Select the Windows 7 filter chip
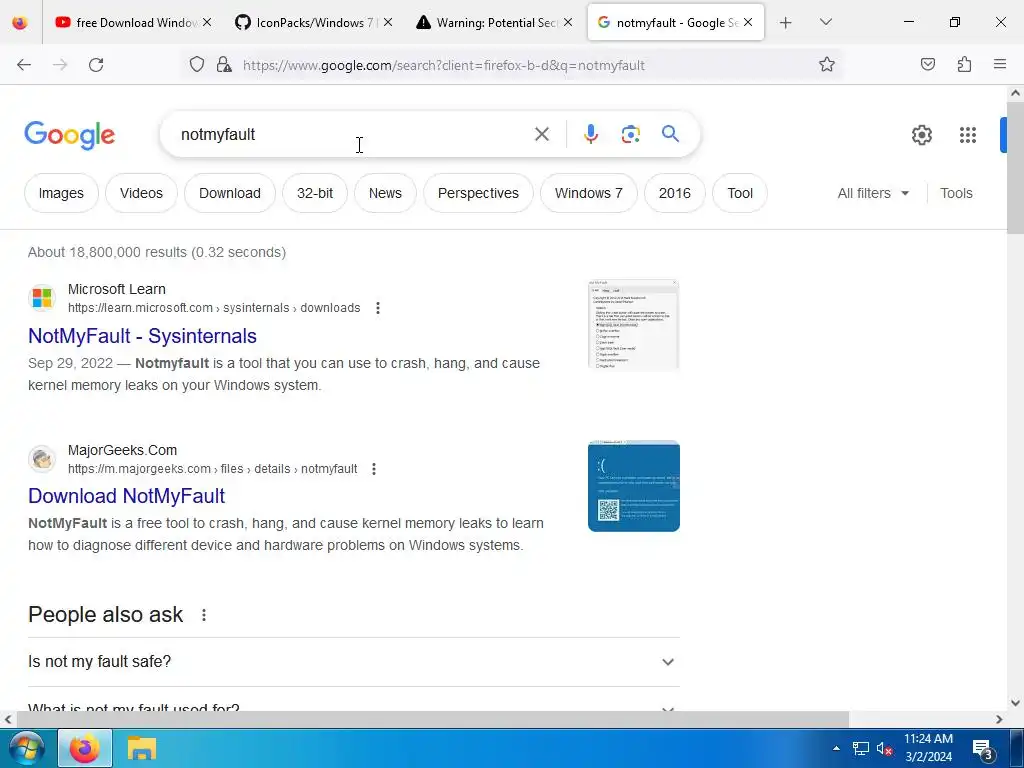The image size is (1024, 768). (x=588, y=193)
